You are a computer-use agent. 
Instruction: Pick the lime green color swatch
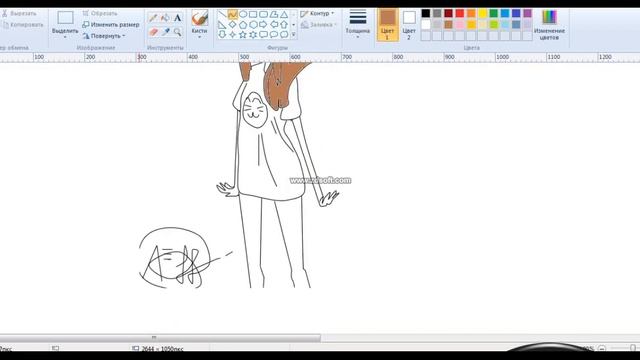pos(493,24)
